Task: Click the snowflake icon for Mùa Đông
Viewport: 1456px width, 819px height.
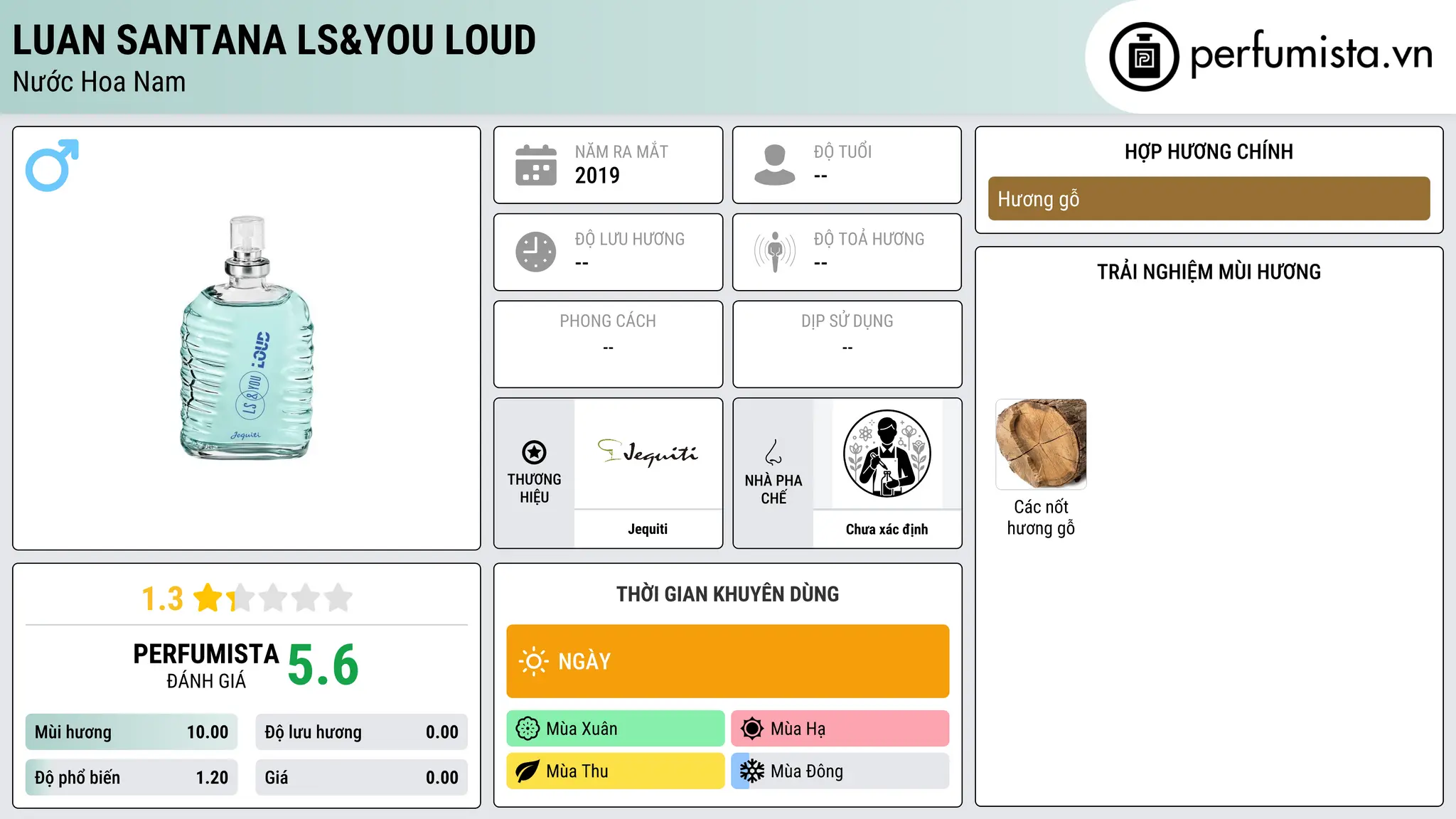Action: point(752,771)
